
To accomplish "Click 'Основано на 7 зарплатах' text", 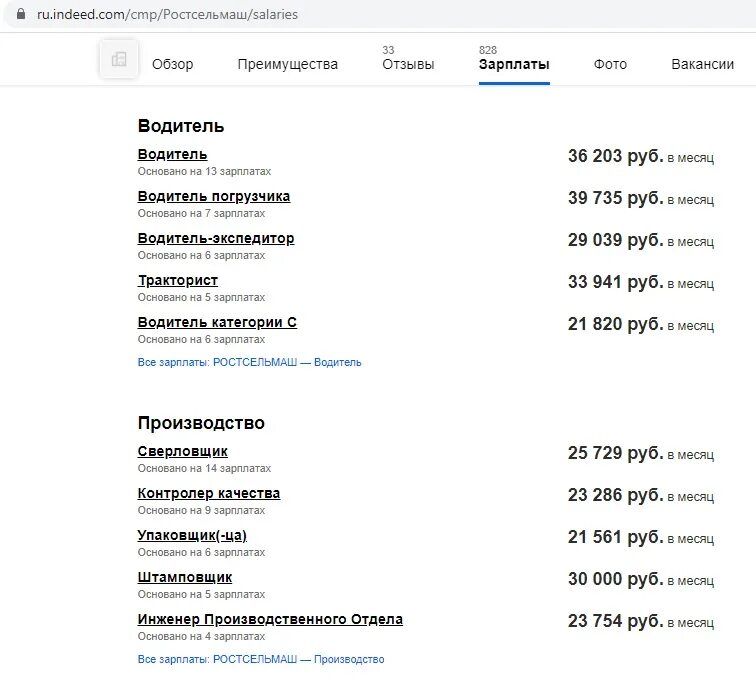I will (201, 214).
